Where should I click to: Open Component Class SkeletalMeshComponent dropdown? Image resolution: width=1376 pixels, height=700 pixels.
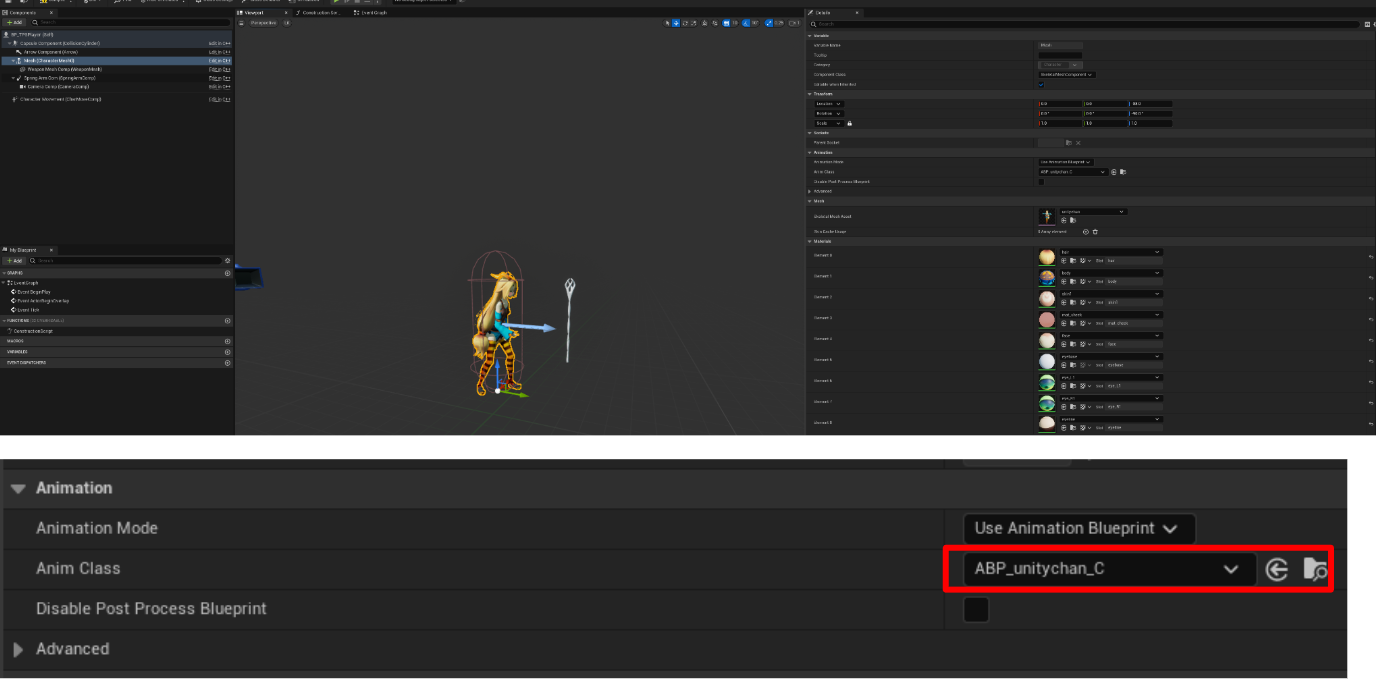click(x=1067, y=75)
